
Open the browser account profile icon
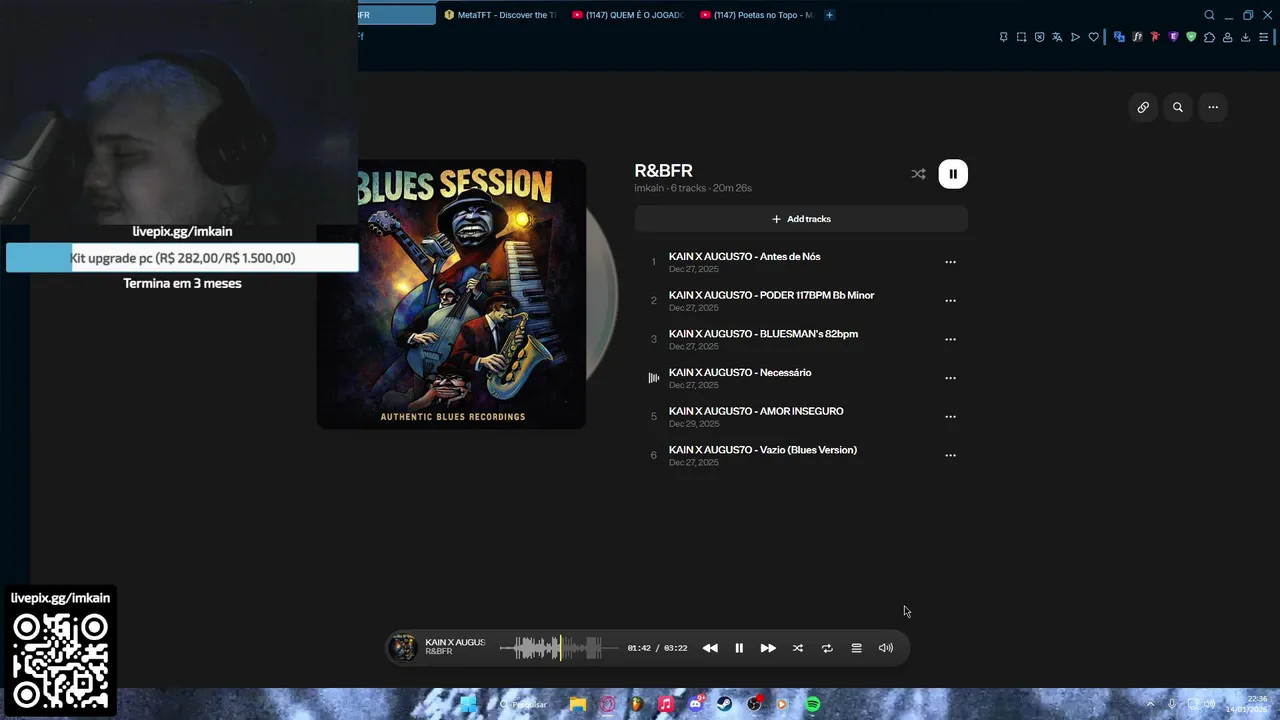(x=1227, y=37)
